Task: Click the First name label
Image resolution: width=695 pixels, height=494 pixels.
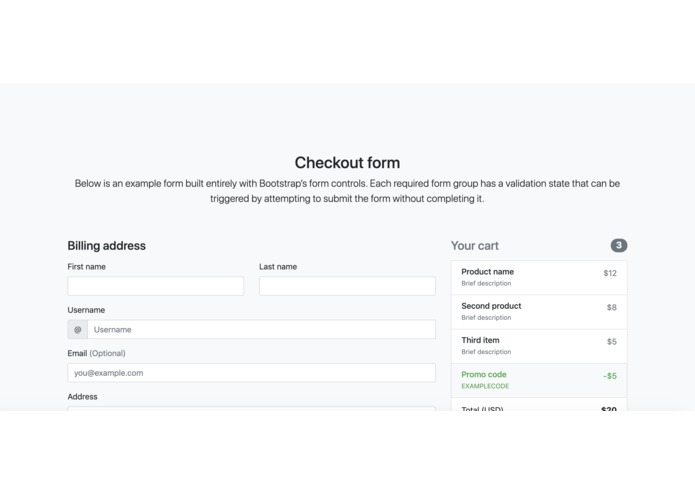Action: (86, 267)
